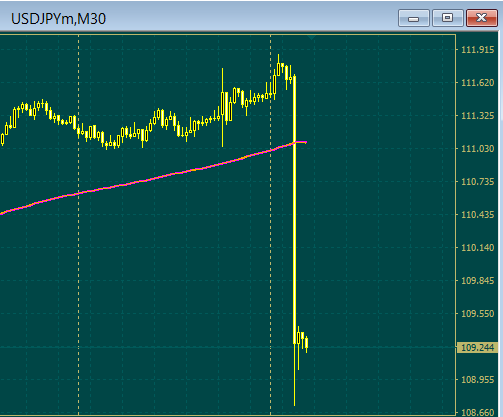The width and height of the screenshot is (503, 417).
Task: Click the first vertical dashed period separator
Action: [x=79, y=225]
